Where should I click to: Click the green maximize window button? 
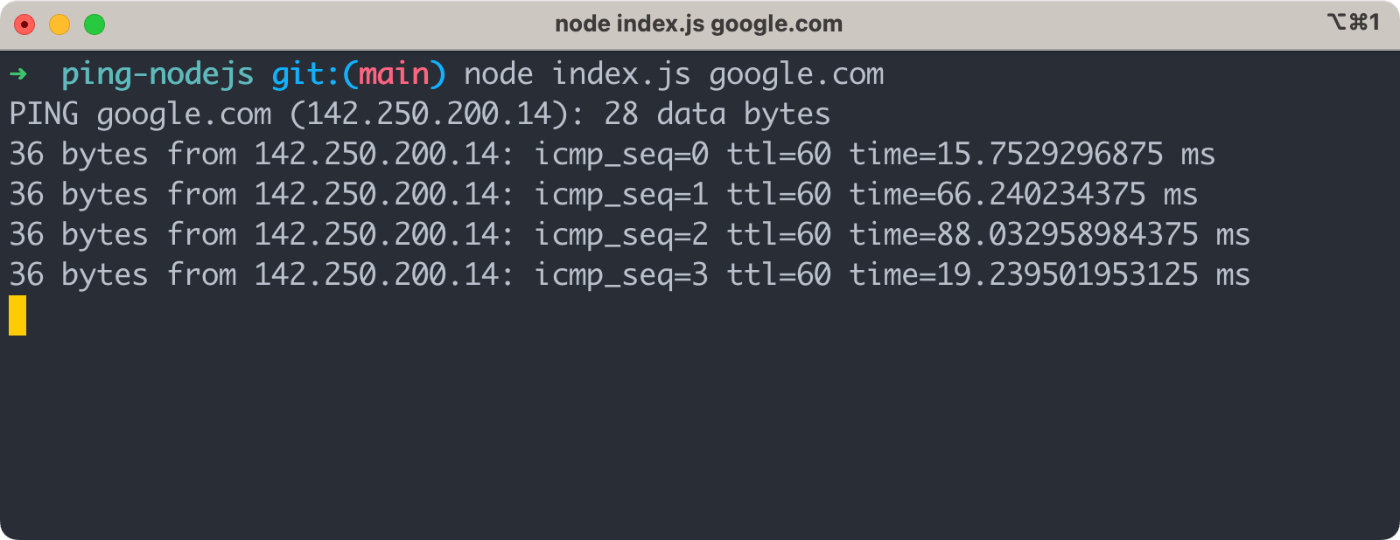(94, 25)
